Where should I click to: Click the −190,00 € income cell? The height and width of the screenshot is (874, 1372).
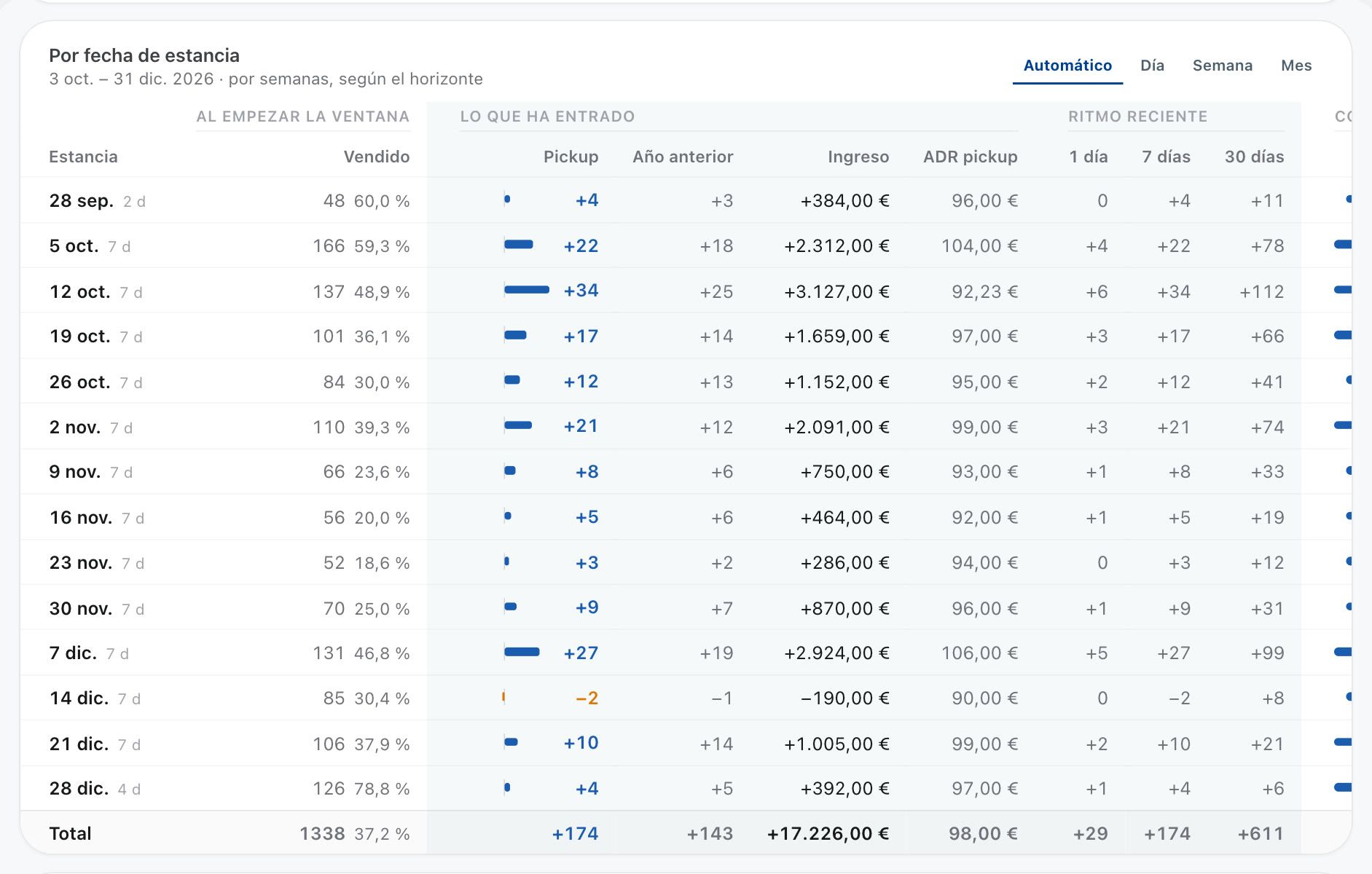click(844, 698)
